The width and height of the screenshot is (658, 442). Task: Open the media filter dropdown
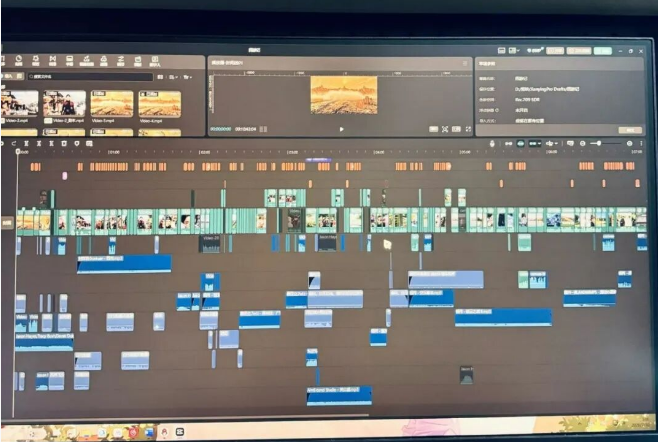pyautogui.click(x=187, y=77)
